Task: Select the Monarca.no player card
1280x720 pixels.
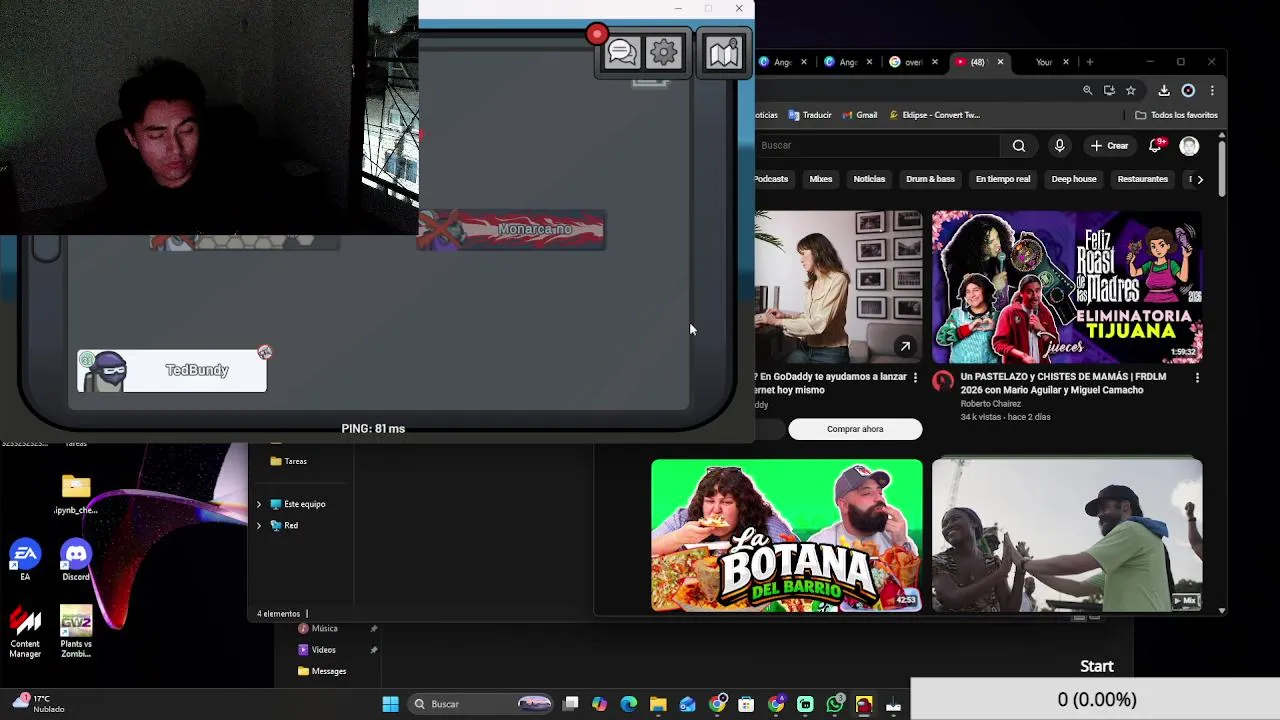Action: [511, 230]
